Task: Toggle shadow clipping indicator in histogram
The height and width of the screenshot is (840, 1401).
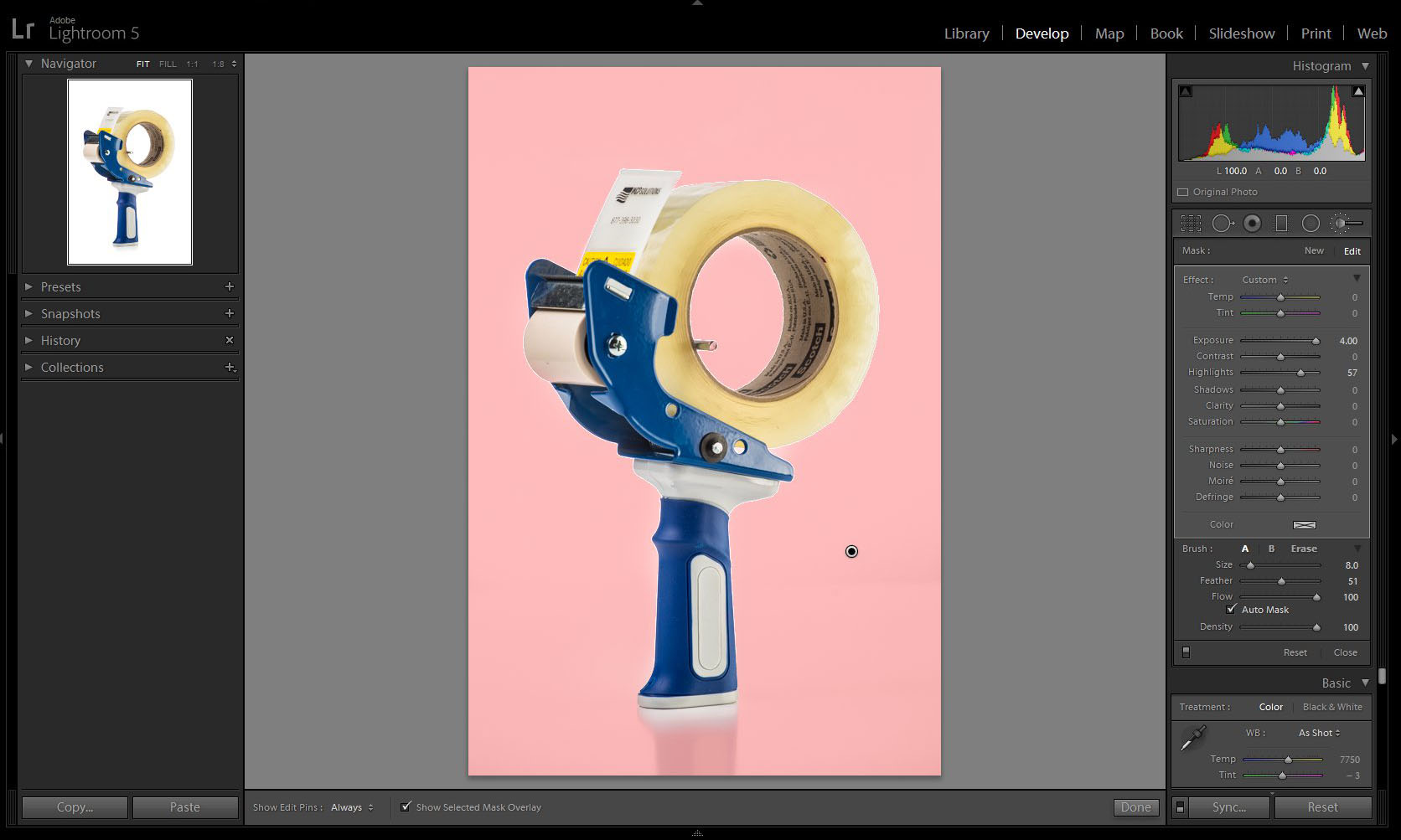Action: (1186, 90)
